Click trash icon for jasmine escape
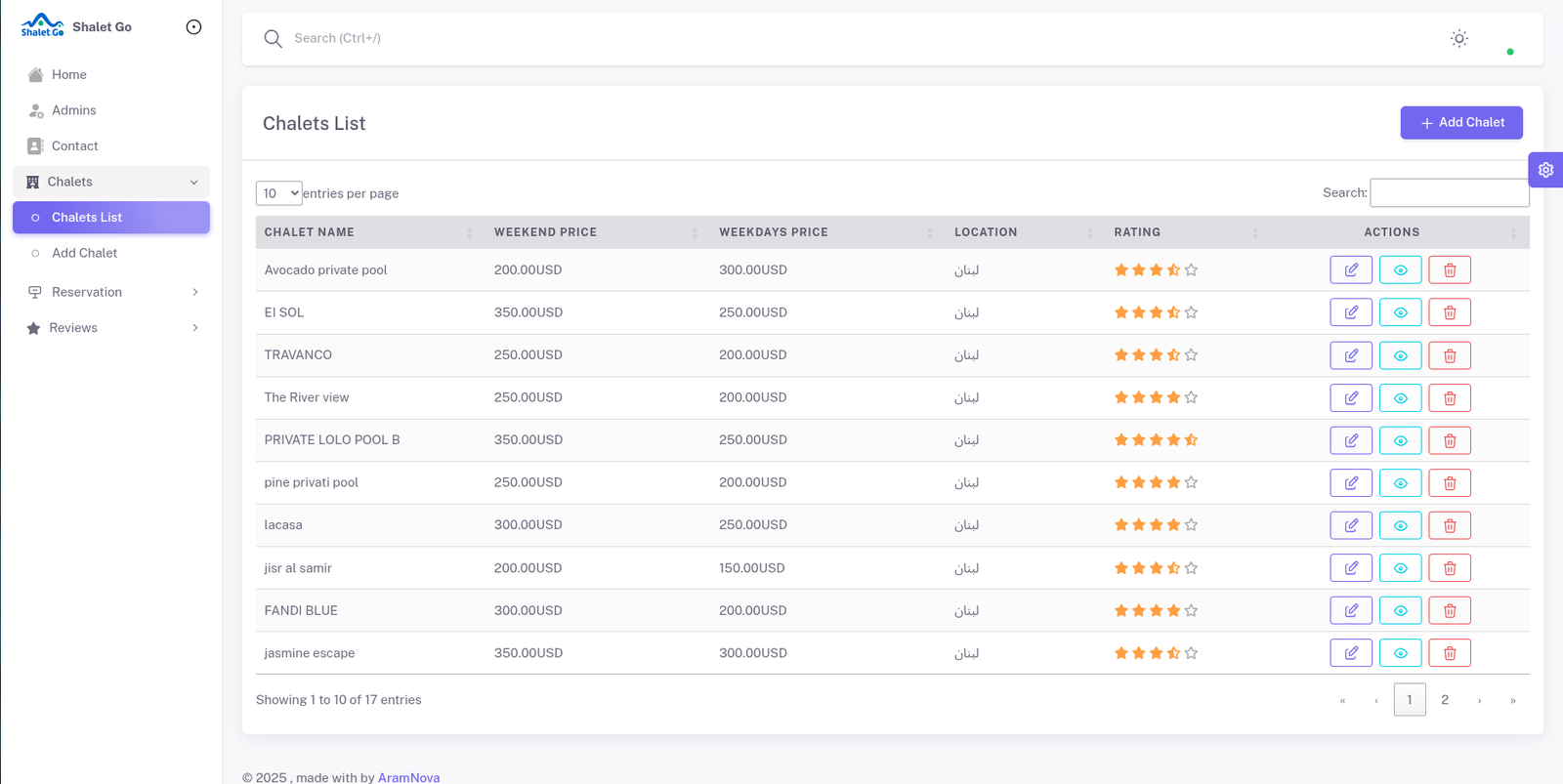The image size is (1563, 784). pos(1450,653)
